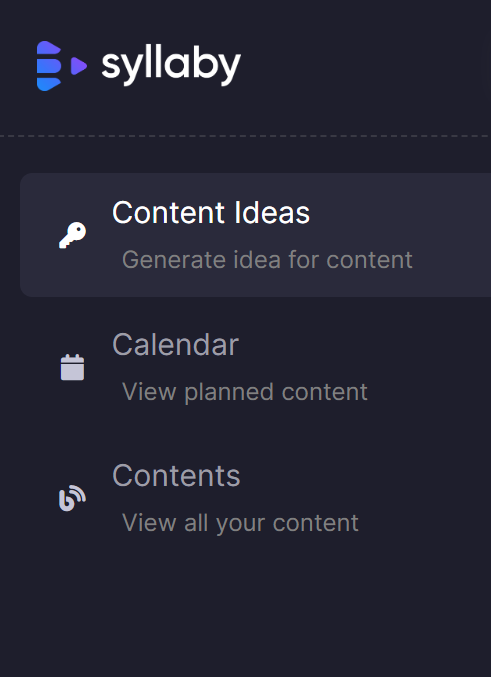Screen dimensions: 491x677
Task: Click the Contents feed icon
Action: tap(72, 498)
